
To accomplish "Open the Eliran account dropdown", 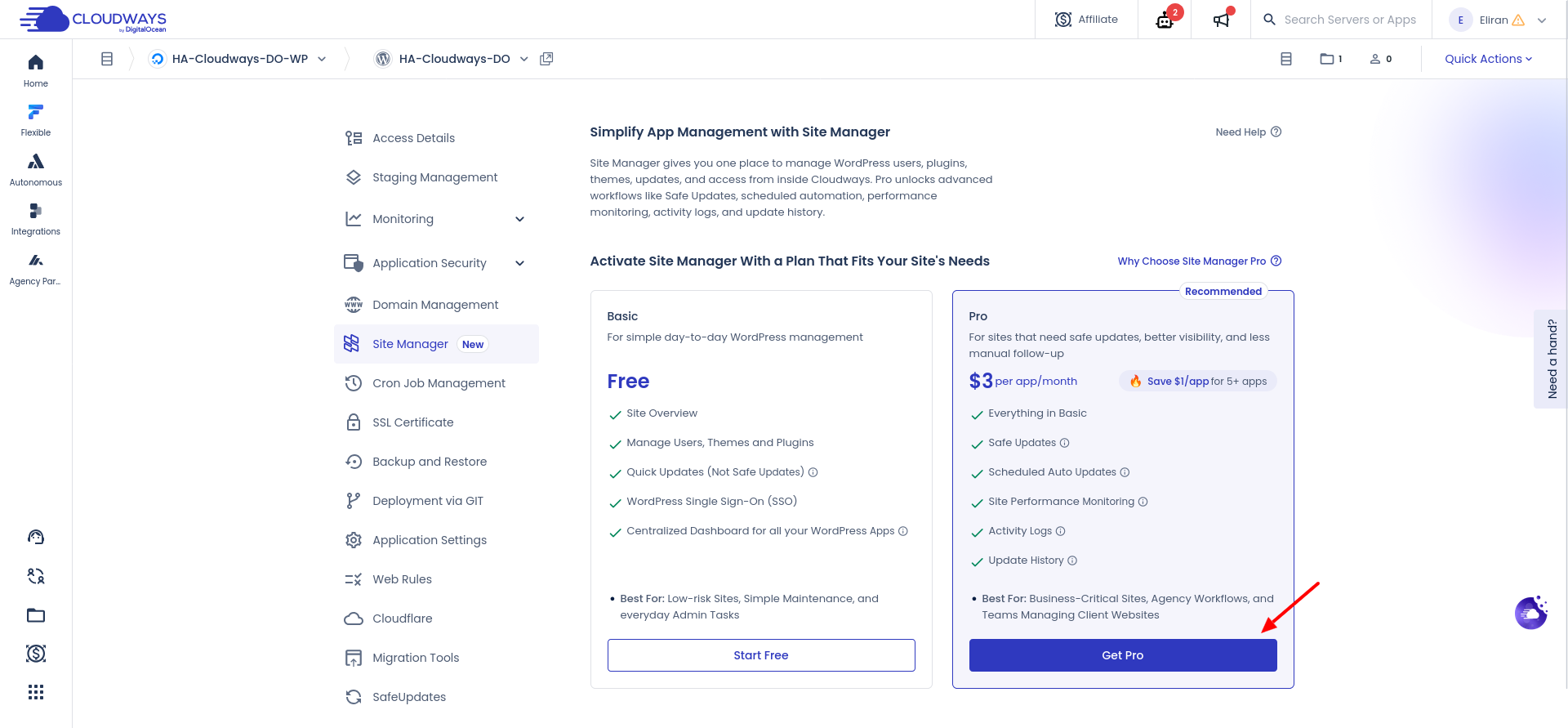I will (1499, 20).
